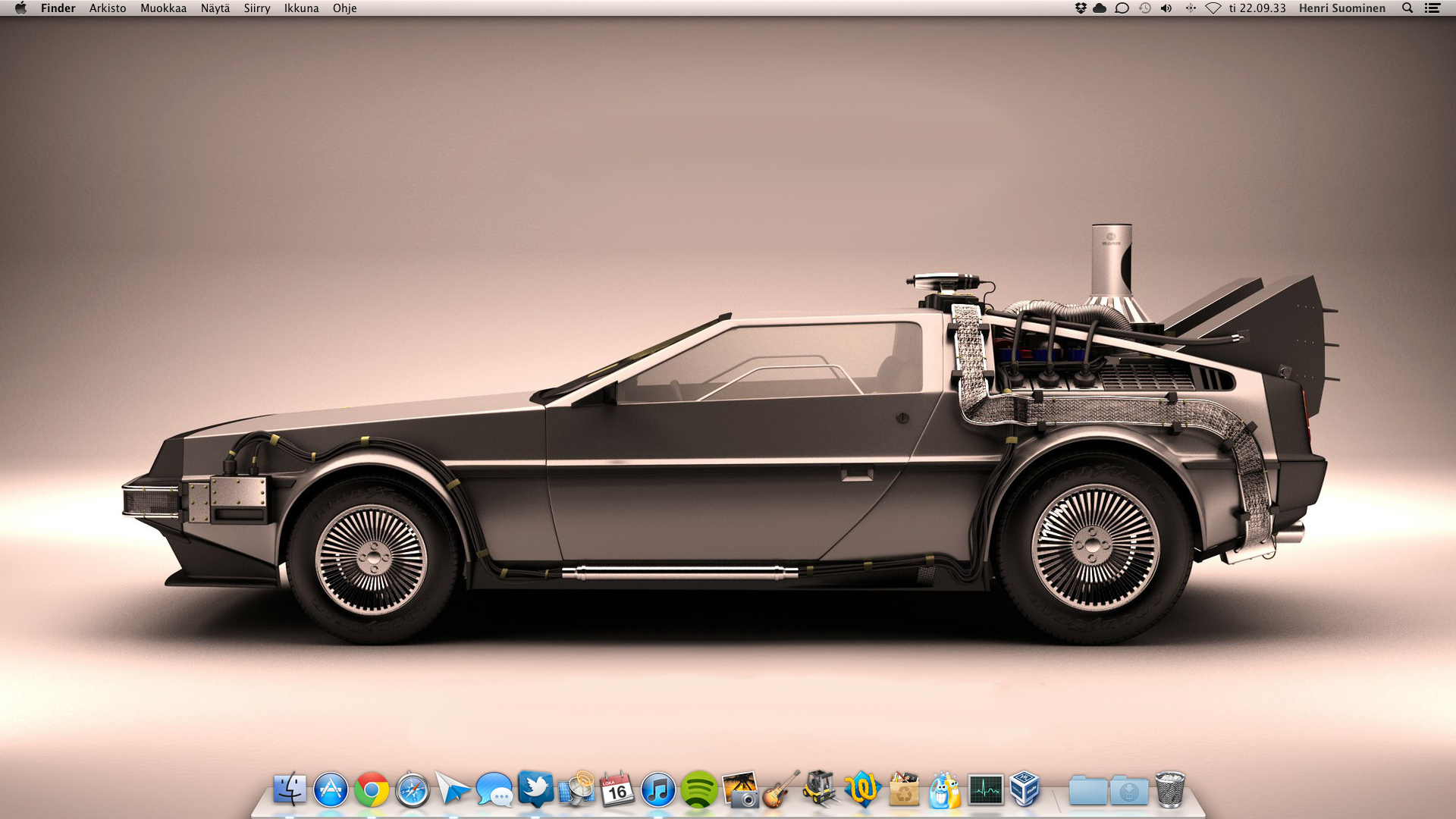Open the photo and camera app in dock
1456x819 pixels.
(x=740, y=790)
